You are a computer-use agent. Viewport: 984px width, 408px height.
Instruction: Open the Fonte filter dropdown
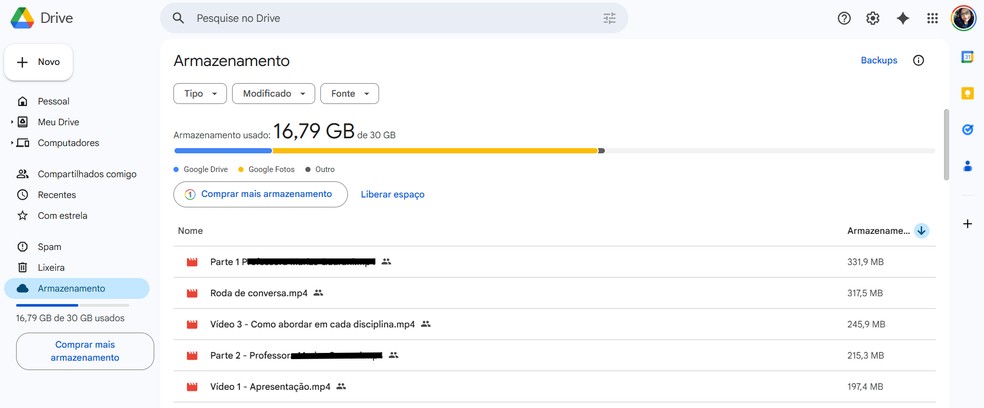349,94
